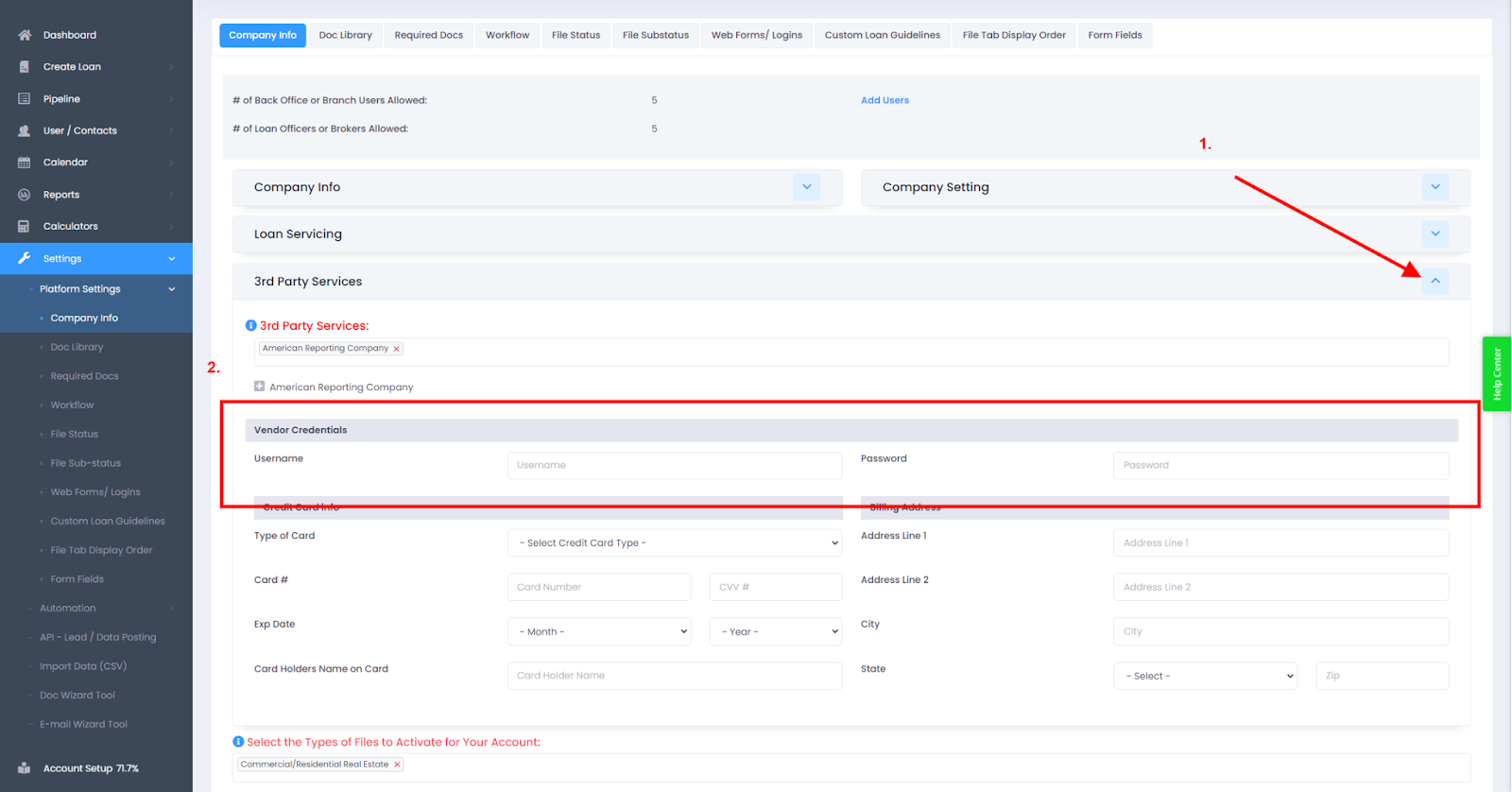Open the expiration Year dropdown
The height and width of the screenshot is (792, 1512).
point(776,631)
